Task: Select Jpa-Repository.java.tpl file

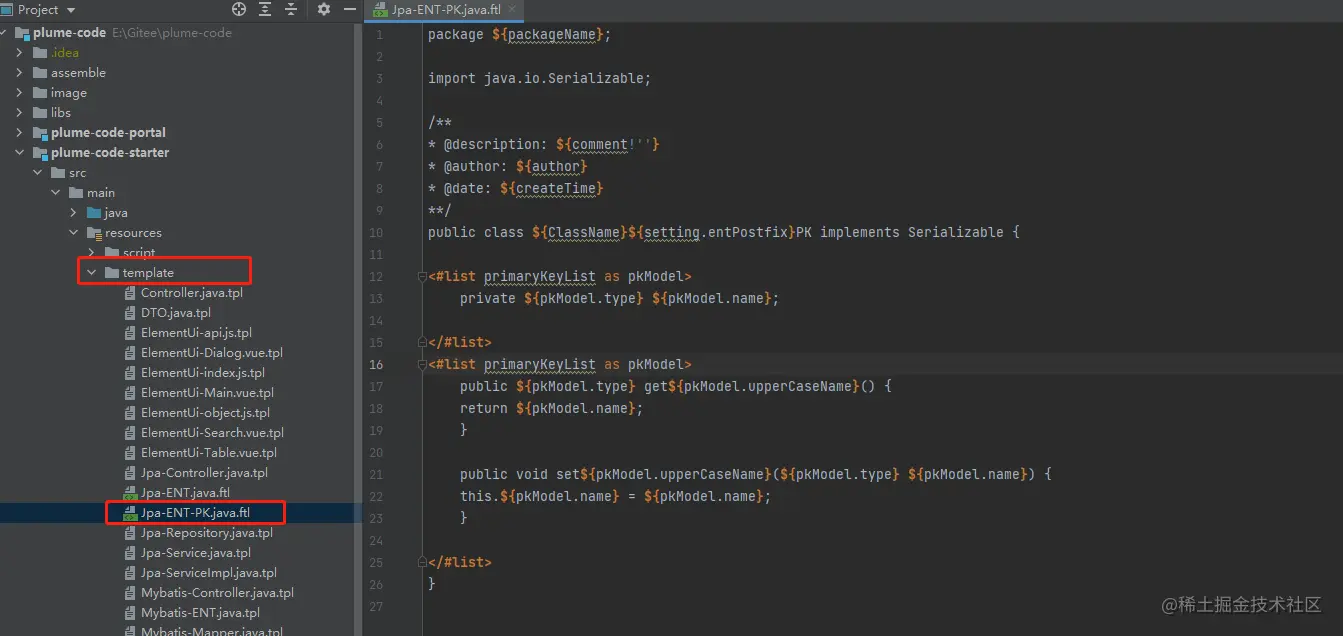Action: coord(207,533)
